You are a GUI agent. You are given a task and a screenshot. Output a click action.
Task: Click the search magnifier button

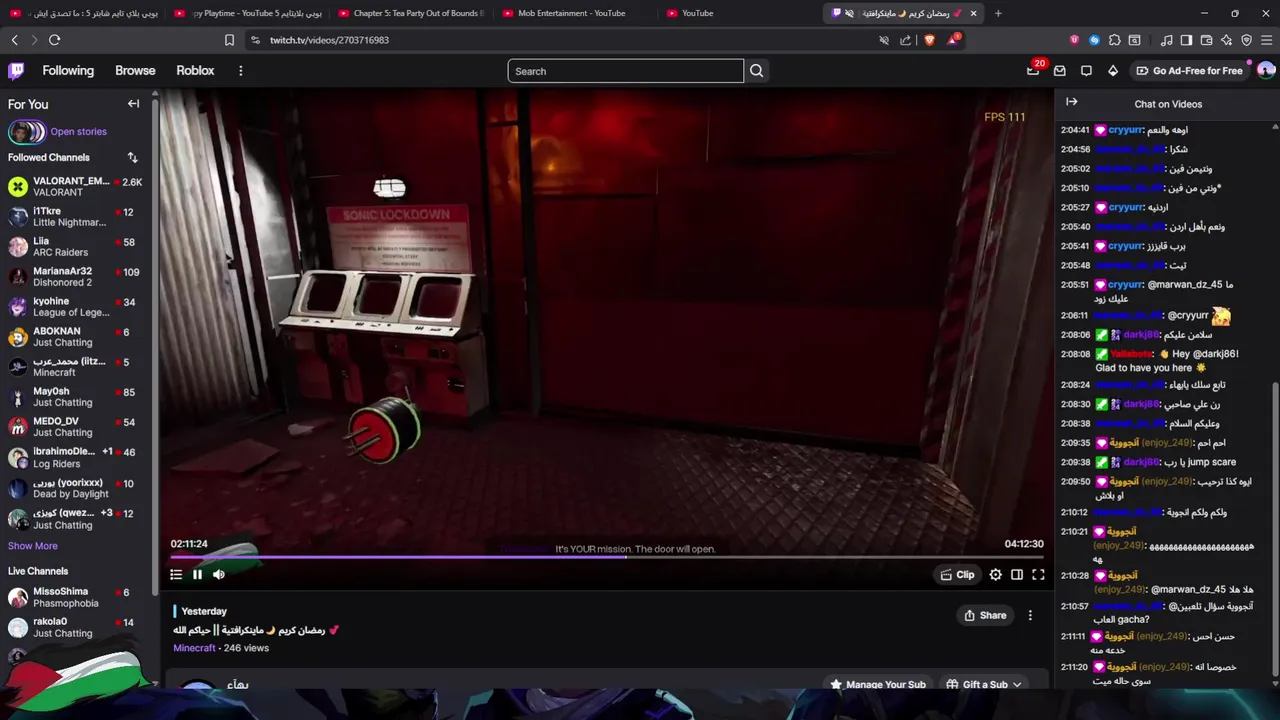pyautogui.click(x=756, y=71)
